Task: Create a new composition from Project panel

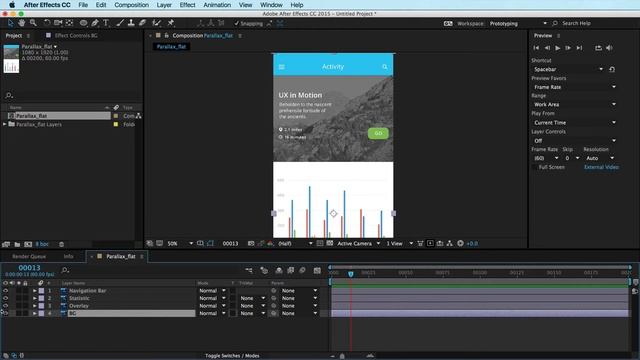Action: (x=28, y=244)
